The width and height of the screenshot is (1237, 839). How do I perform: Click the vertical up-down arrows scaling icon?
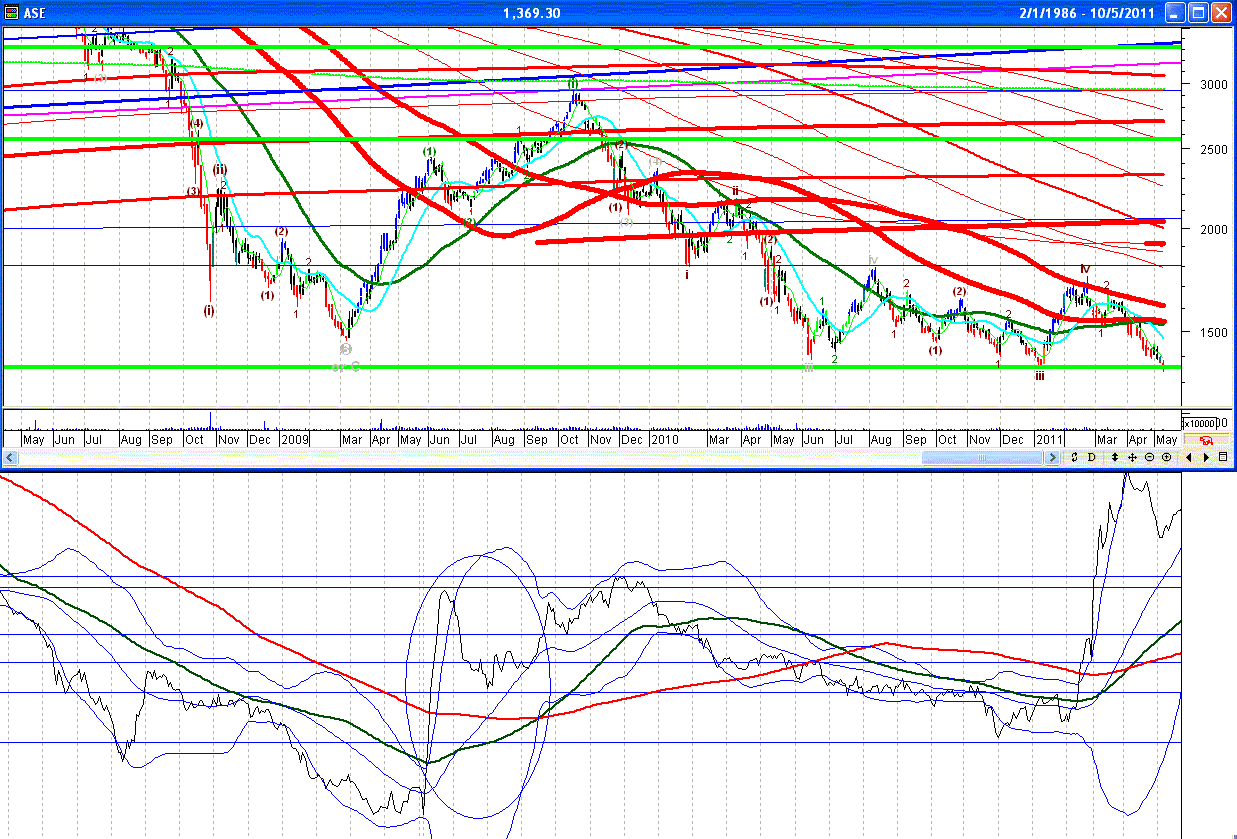[x=1115, y=457]
